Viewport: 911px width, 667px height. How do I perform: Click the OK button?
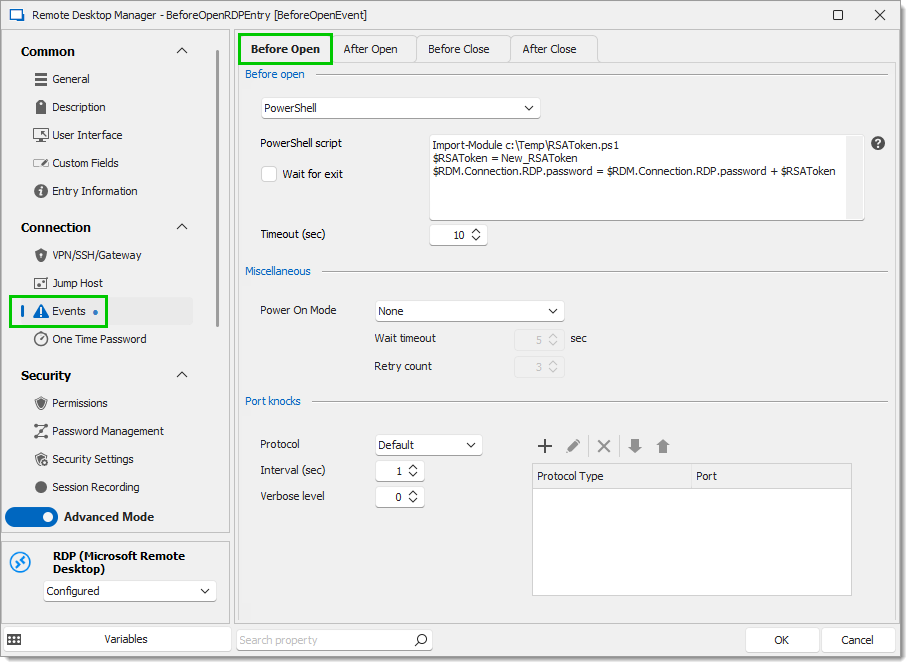tap(782, 640)
